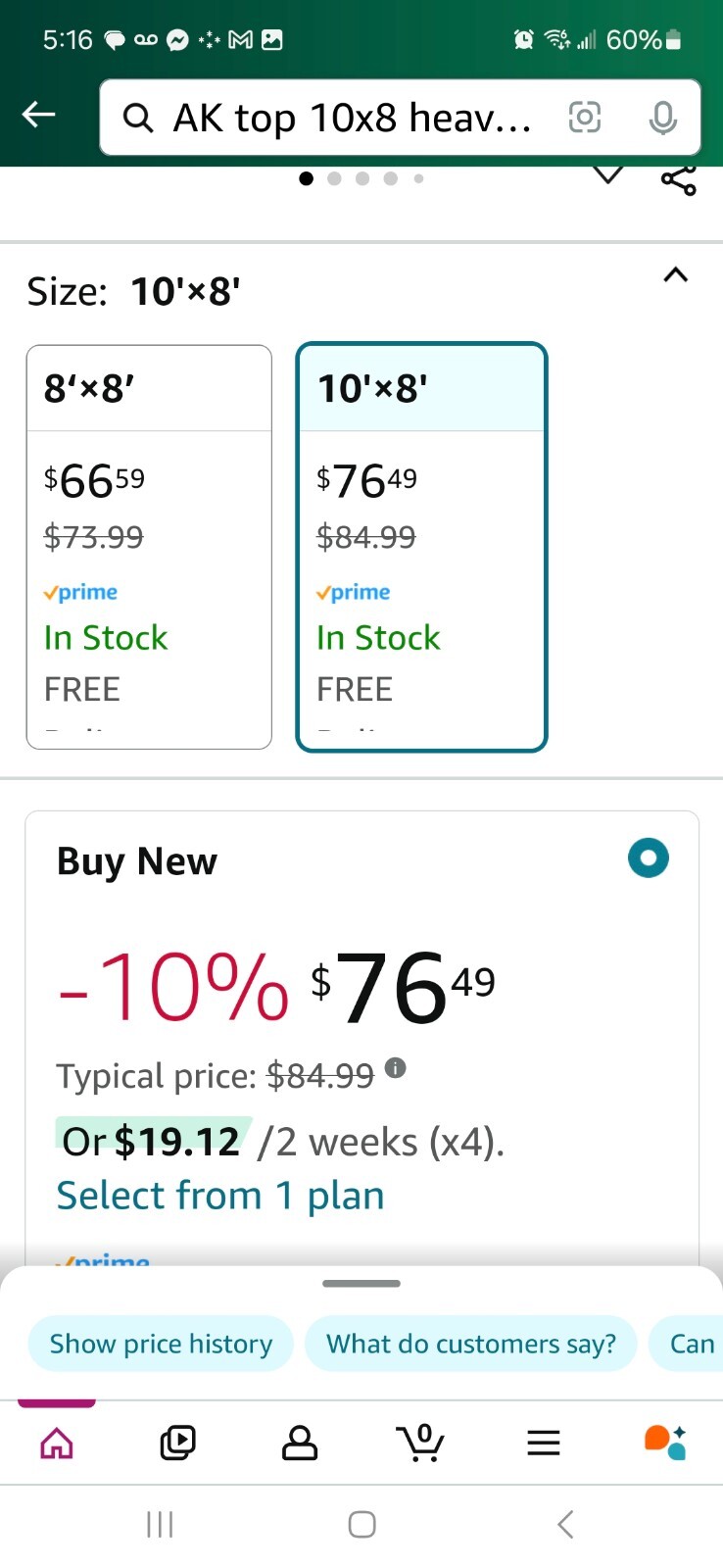Tap the share icon
Viewport: 723px width, 1568px height.
click(x=679, y=179)
